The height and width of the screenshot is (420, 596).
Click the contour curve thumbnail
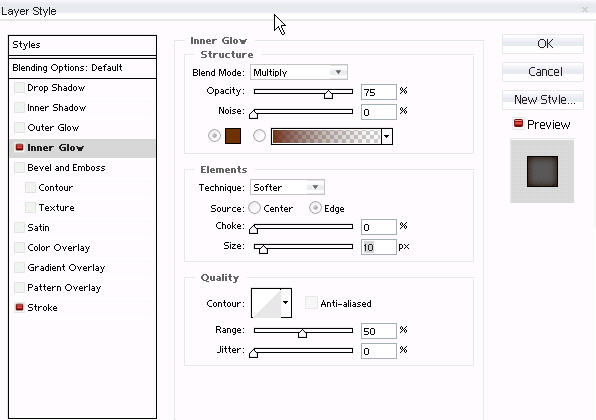[x=266, y=303]
